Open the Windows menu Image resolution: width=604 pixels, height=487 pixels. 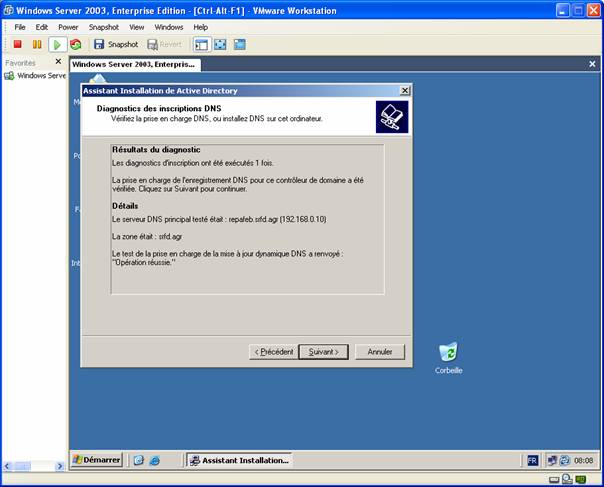tap(169, 27)
